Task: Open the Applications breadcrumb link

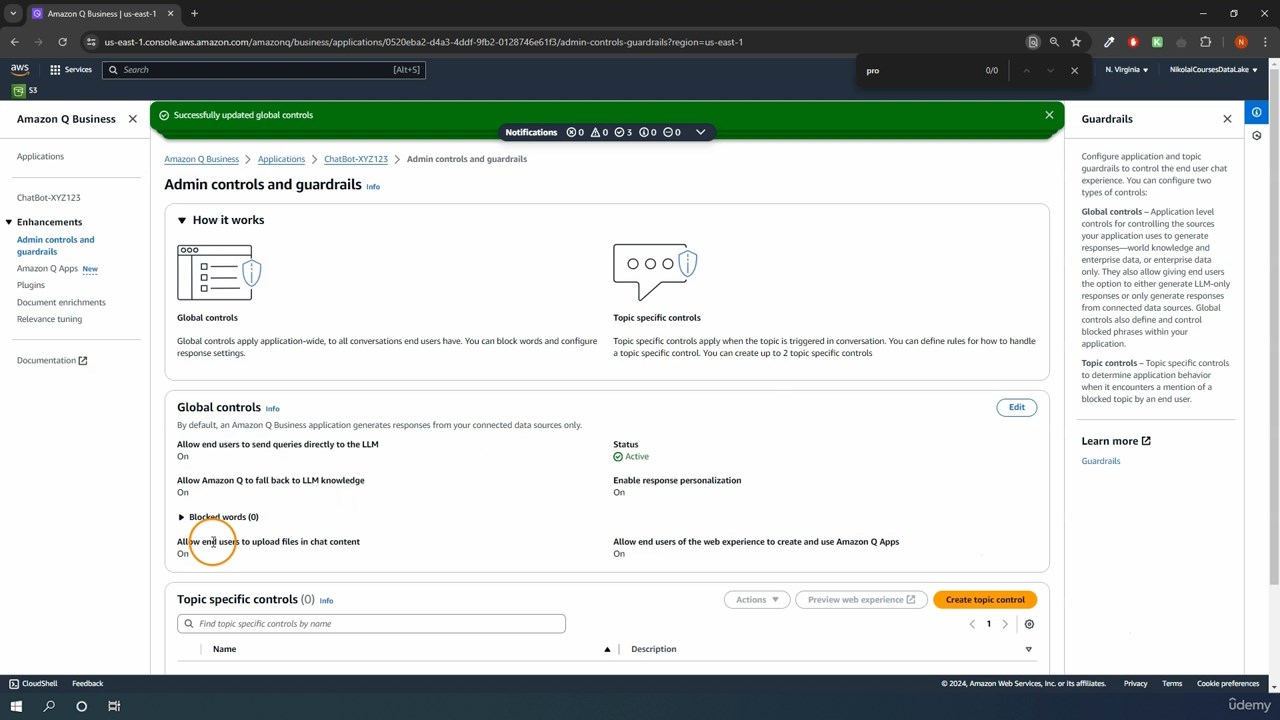Action: tap(281, 159)
